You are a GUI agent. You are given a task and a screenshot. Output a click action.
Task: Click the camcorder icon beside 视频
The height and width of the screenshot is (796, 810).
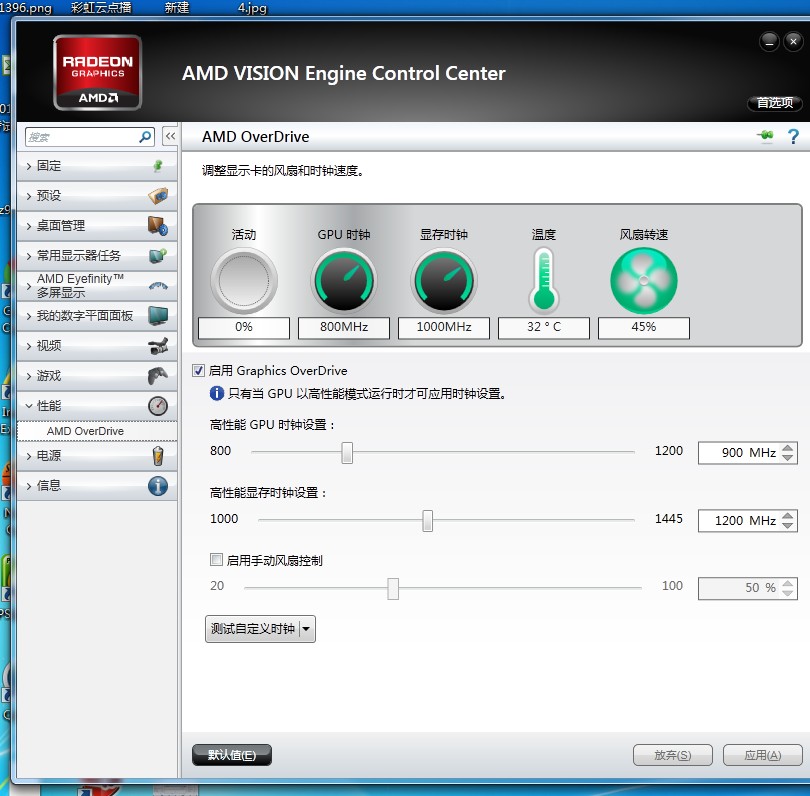pyautogui.click(x=158, y=346)
